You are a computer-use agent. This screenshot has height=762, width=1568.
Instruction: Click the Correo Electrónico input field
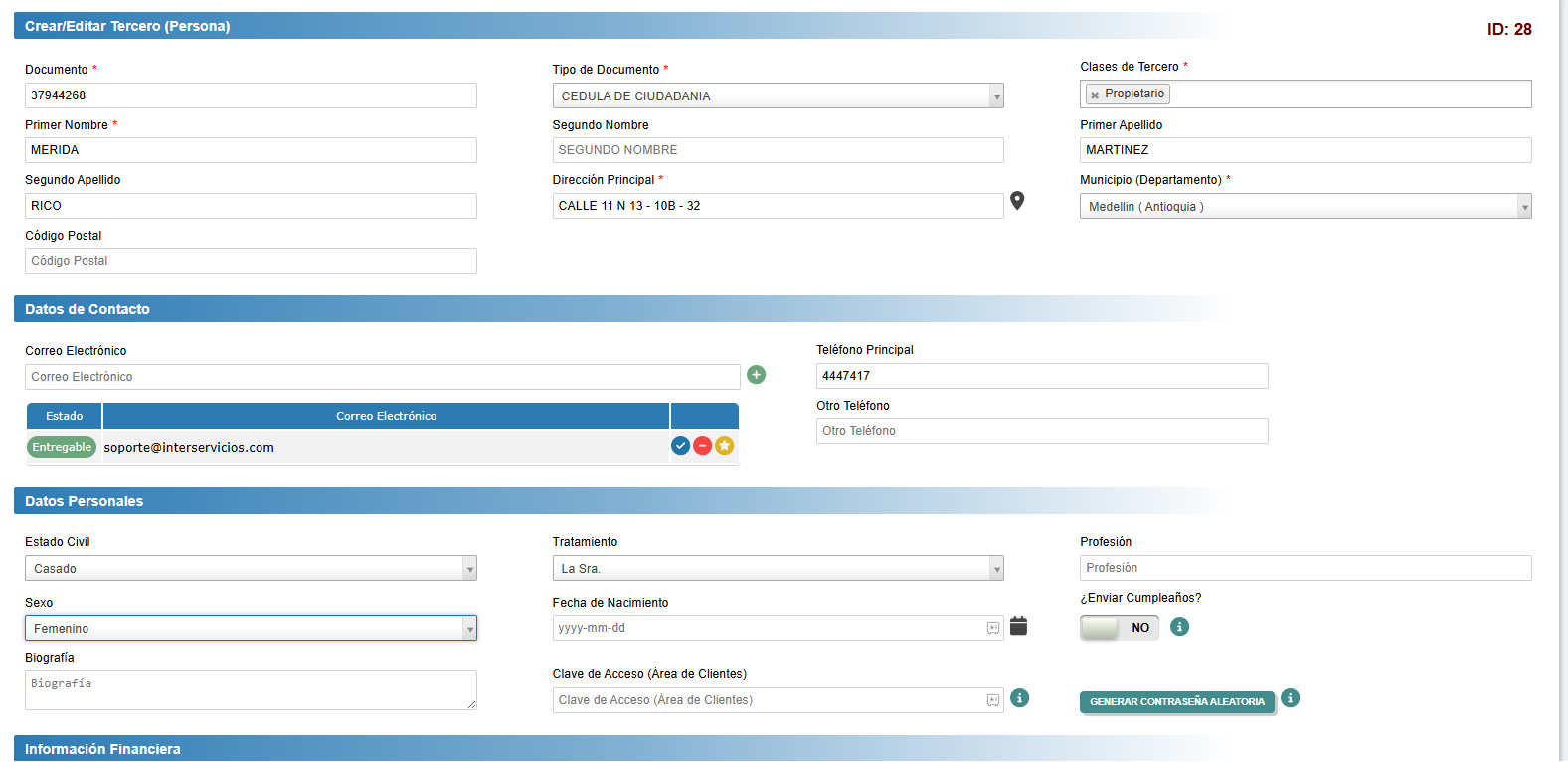point(382,377)
